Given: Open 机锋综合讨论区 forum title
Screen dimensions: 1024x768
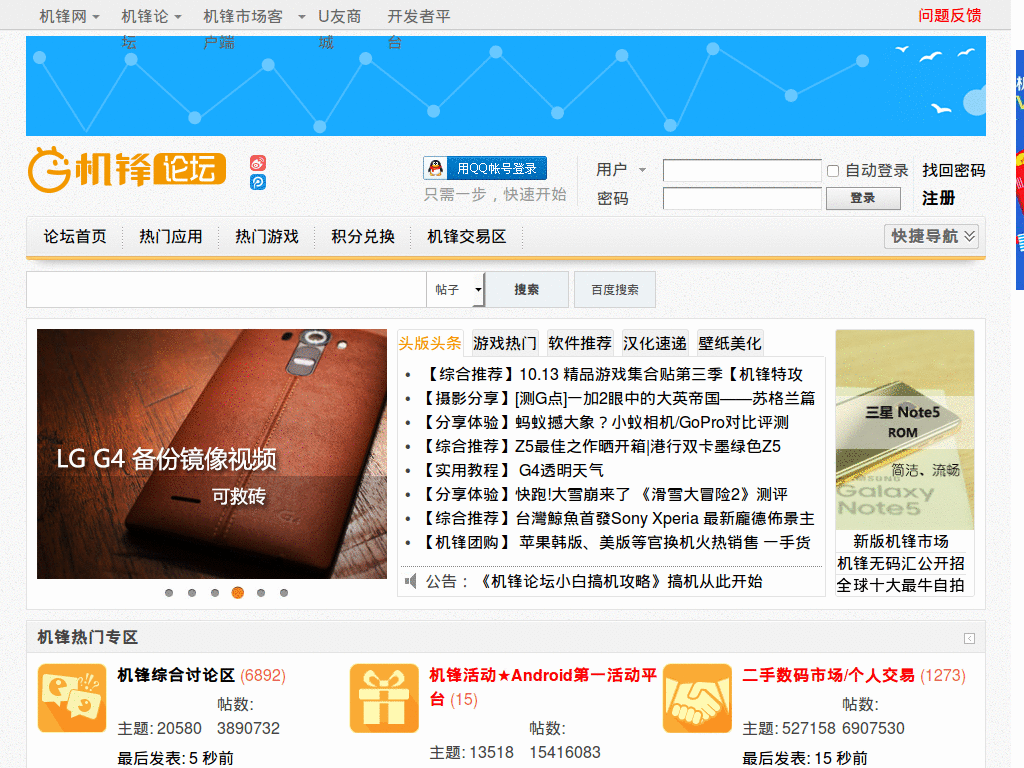Looking at the screenshot, I should click(176, 675).
